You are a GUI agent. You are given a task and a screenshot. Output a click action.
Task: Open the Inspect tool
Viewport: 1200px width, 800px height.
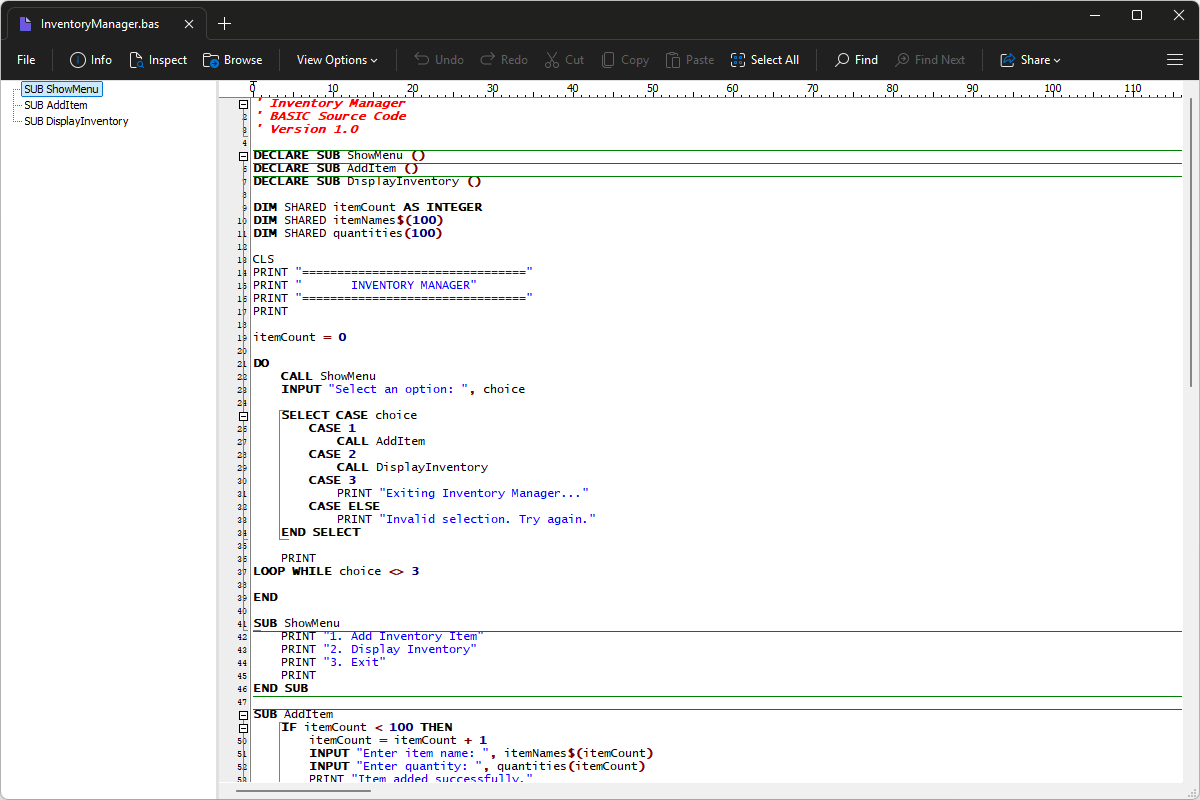[x=158, y=60]
